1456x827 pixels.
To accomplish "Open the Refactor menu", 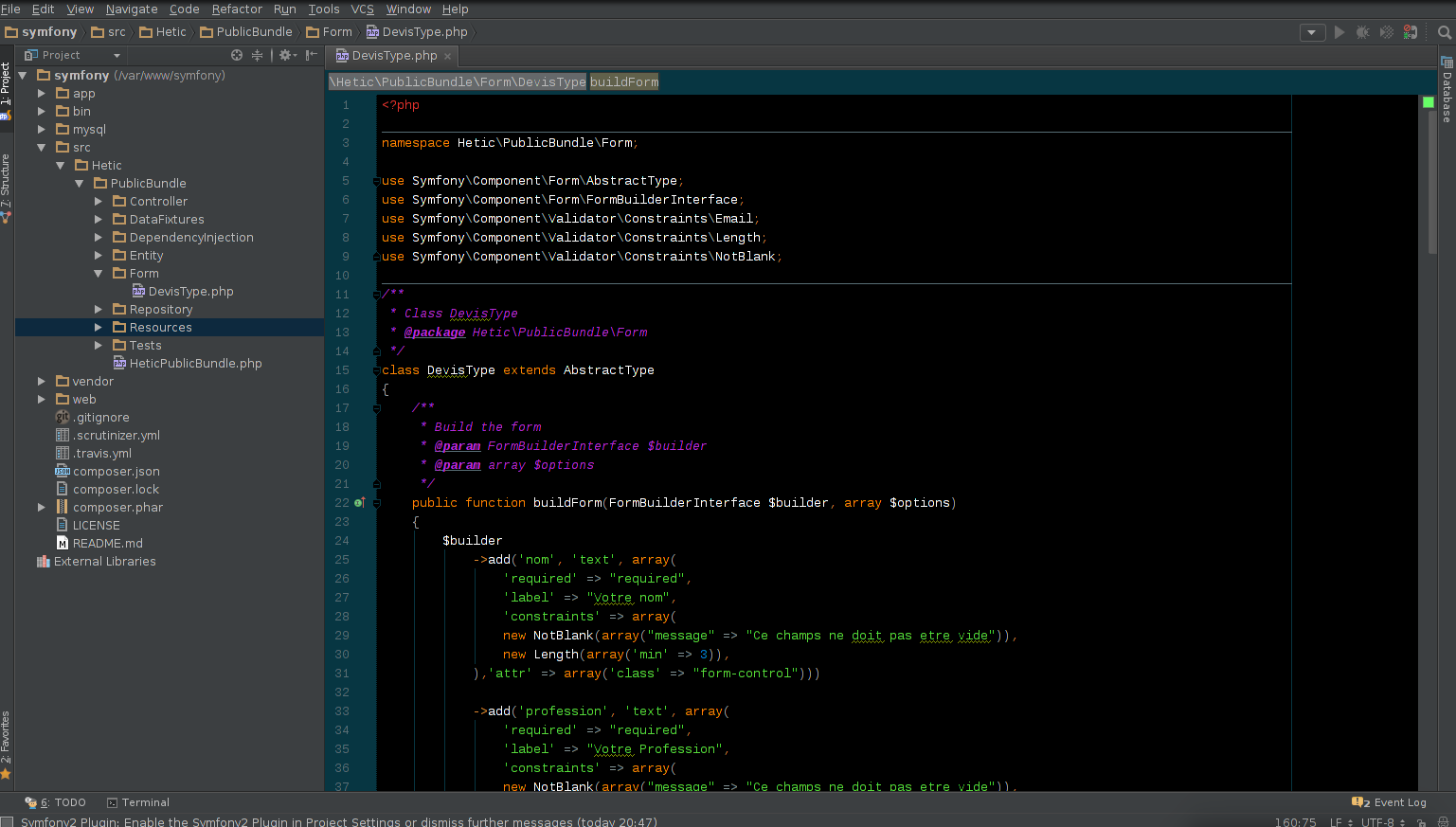I will click(x=236, y=9).
